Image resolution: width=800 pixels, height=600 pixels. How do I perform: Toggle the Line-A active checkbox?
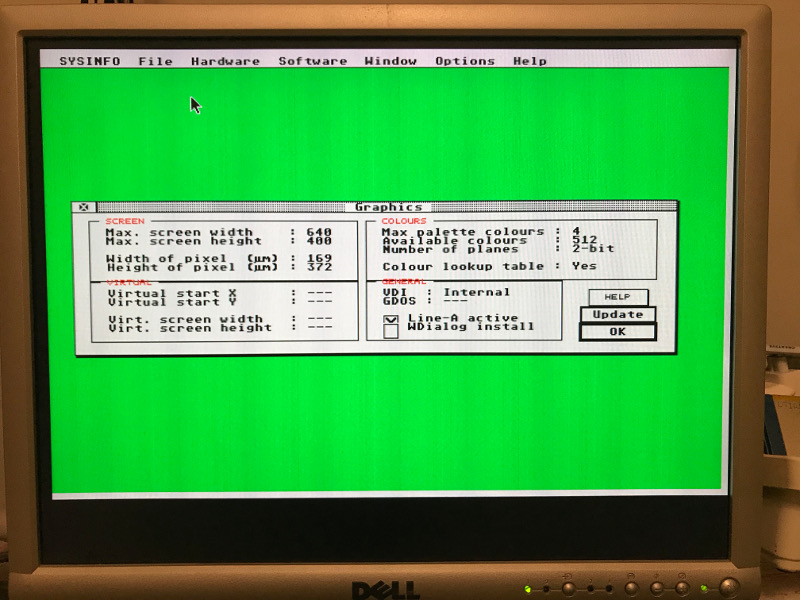point(391,318)
